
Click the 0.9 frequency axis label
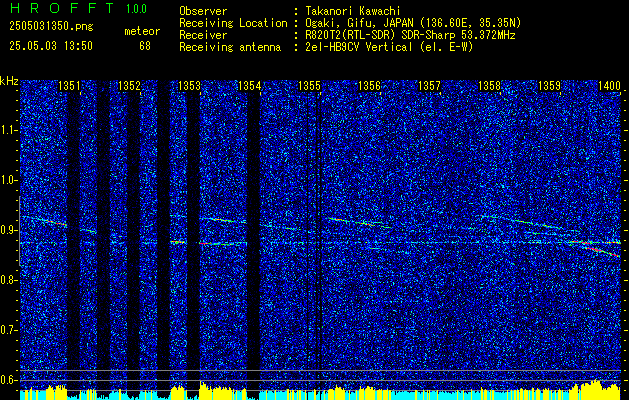[8, 230]
